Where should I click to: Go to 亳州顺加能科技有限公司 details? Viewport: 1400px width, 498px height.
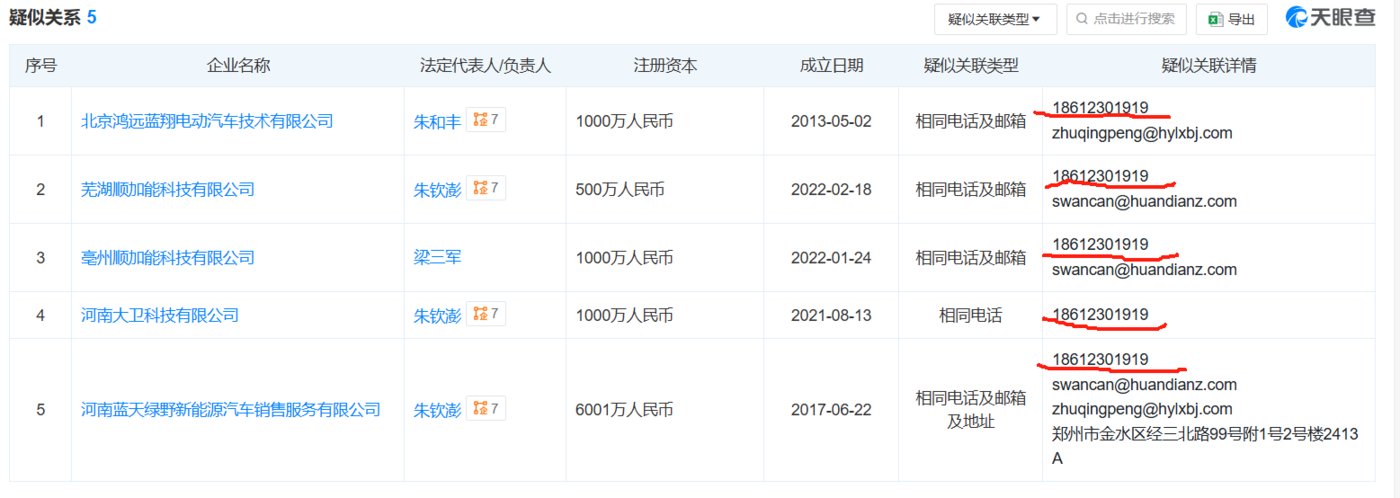[x=168, y=257]
